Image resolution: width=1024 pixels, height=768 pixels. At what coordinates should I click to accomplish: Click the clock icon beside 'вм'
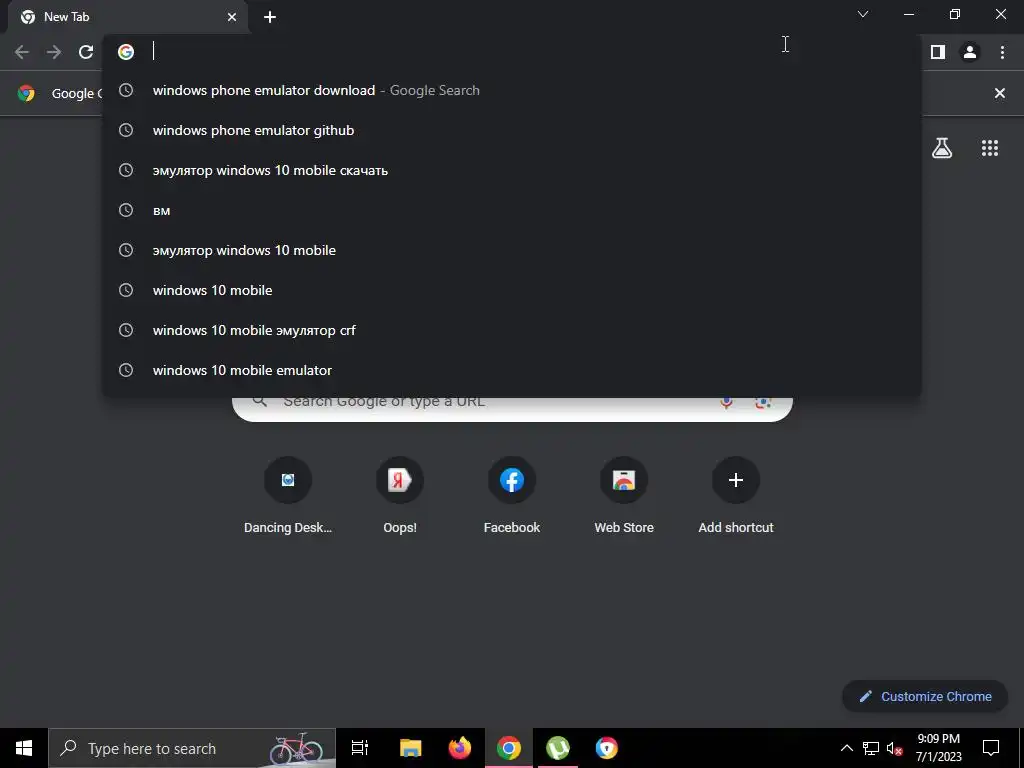tap(125, 210)
